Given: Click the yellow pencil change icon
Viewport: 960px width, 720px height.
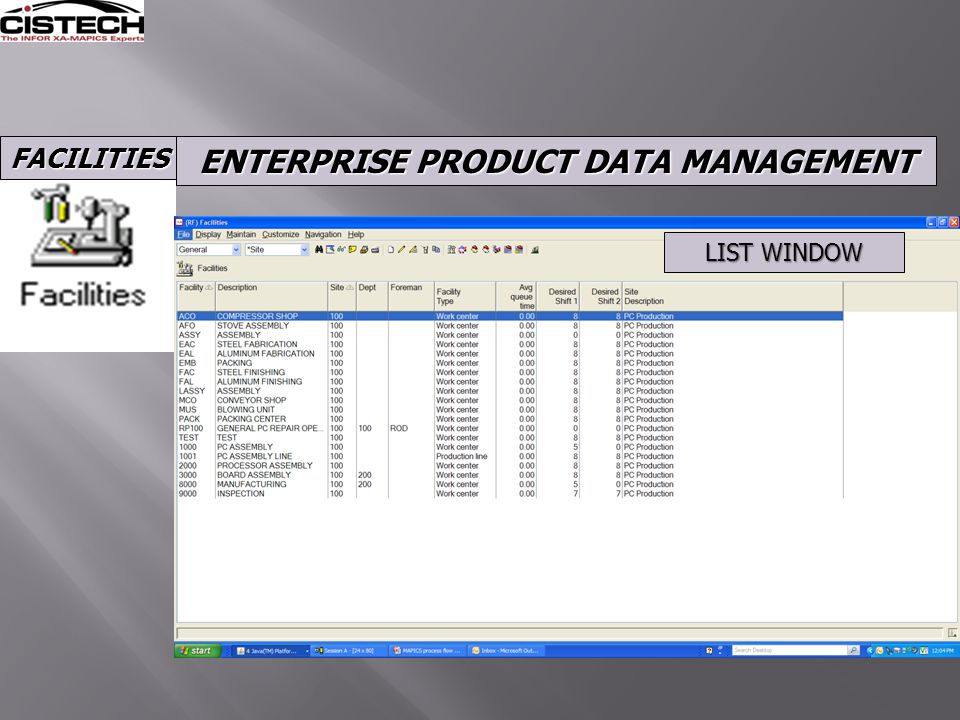Looking at the screenshot, I should [x=402, y=249].
